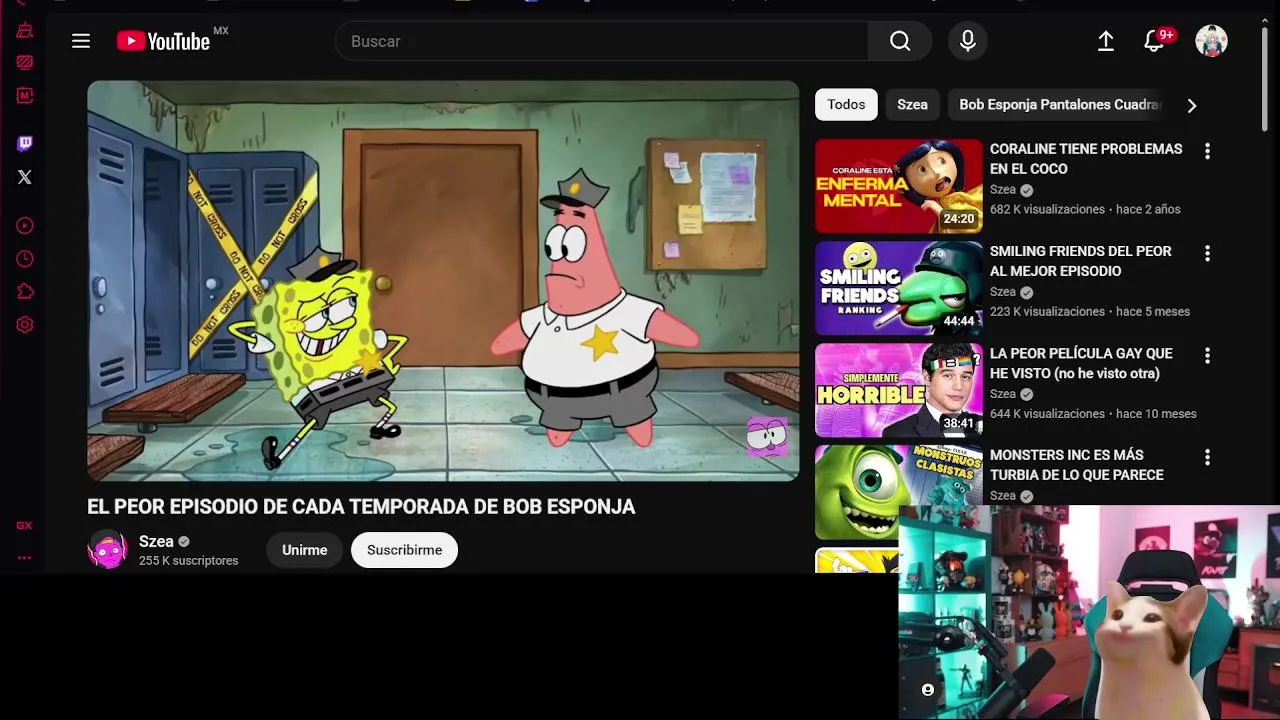Click 682 K visualizaciones text
The height and width of the screenshot is (720, 1280).
pyautogui.click(x=1047, y=209)
